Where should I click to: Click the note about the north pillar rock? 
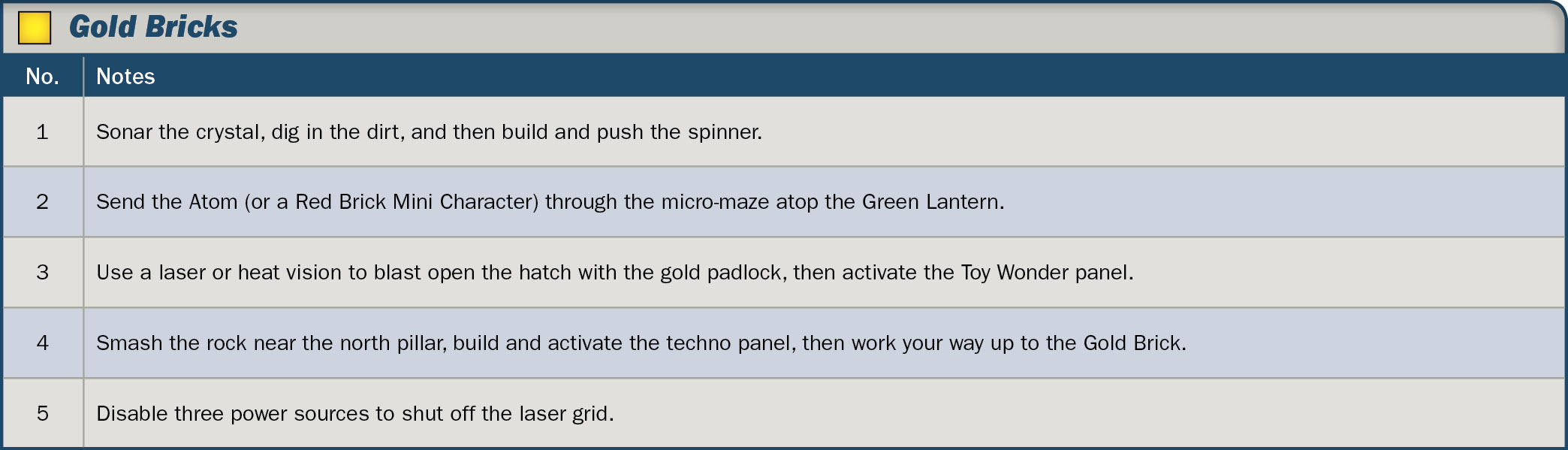coord(641,343)
